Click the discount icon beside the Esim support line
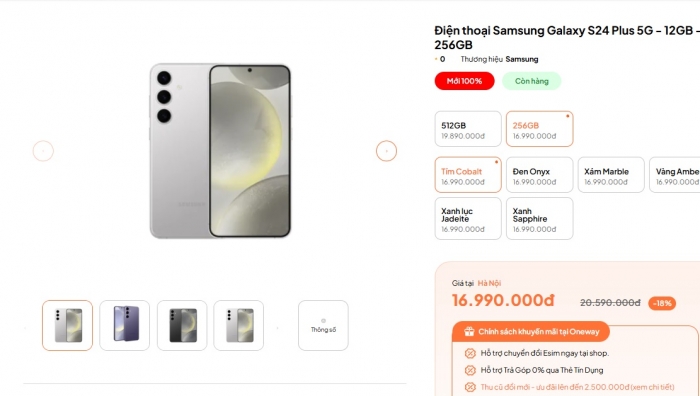Image resolution: width=700 pixels, height=396 pixels. click(x=470, y=353)
